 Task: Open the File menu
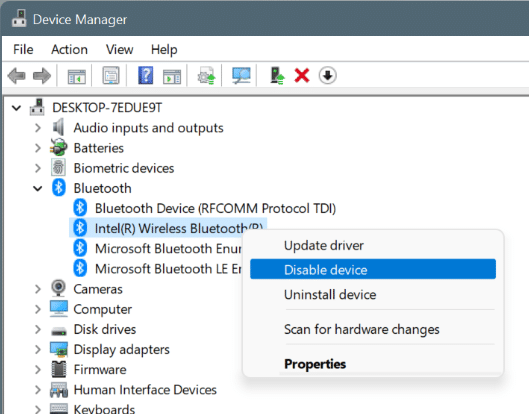pyautogui.click(x=23, y=50)
